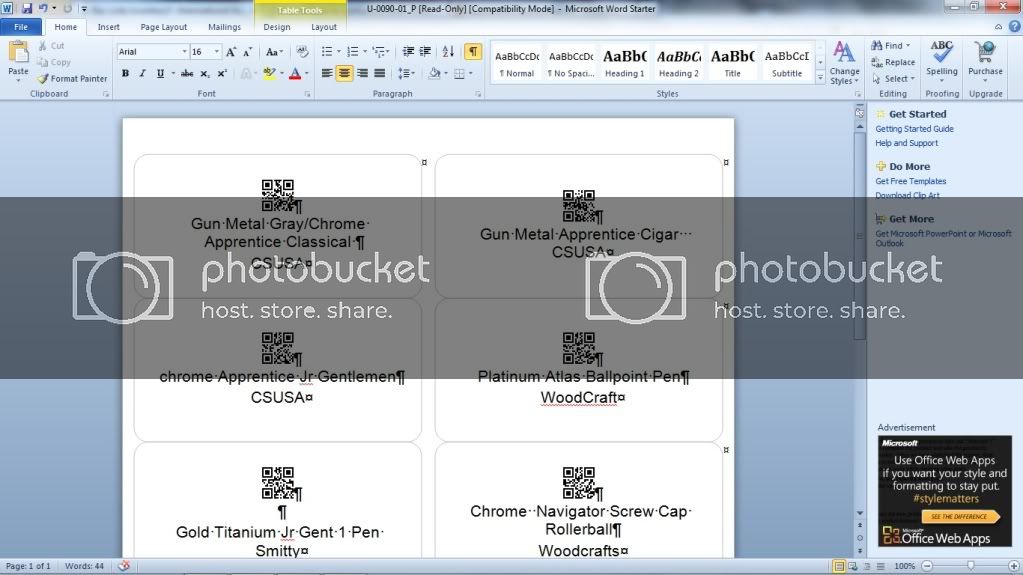Screen dimensions: 1023x575
Task: Click Get Microsoft PowerPoint or Microsoft Outlook link
Action: coord(943,238)
